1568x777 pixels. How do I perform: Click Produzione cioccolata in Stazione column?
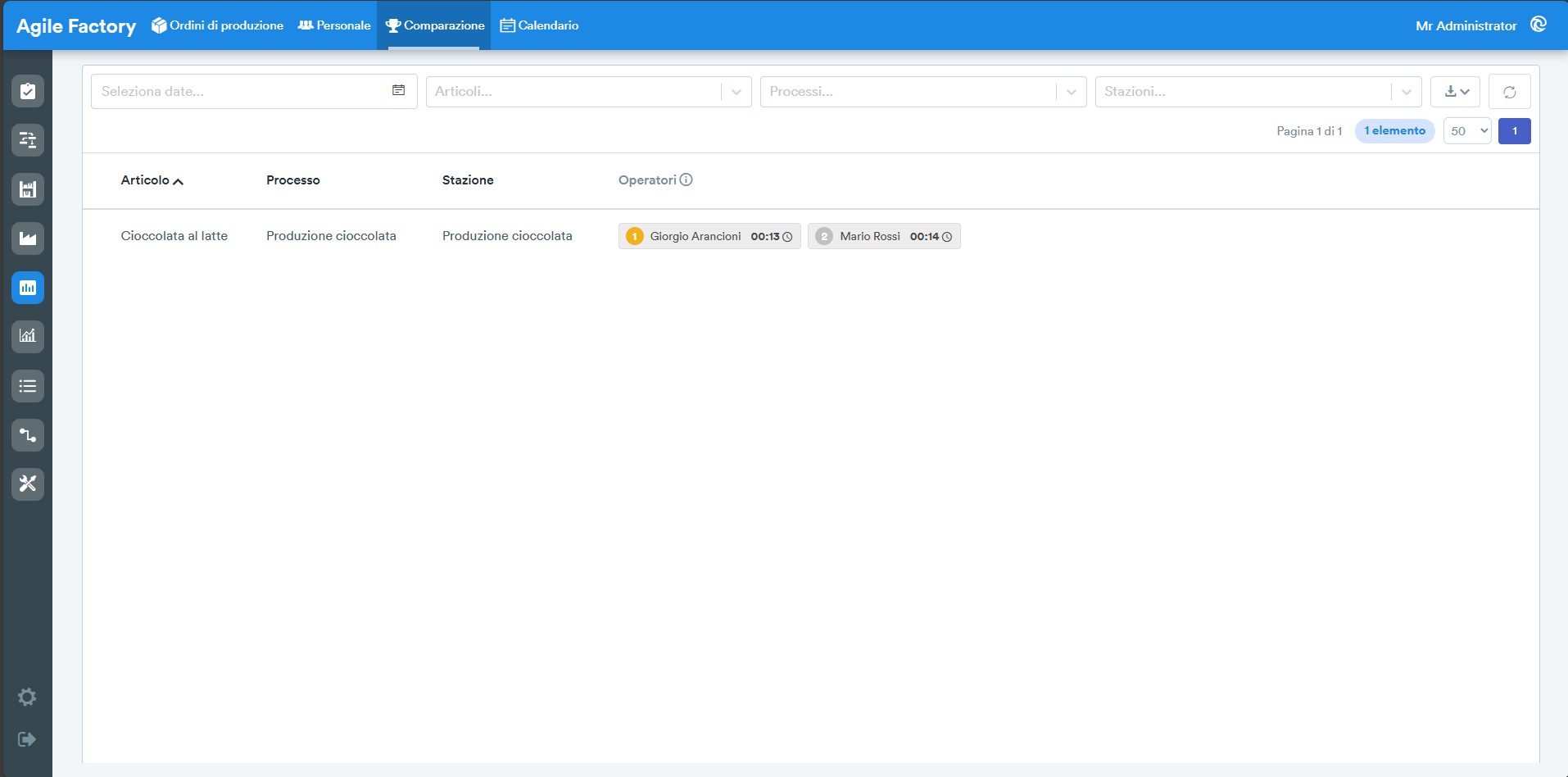click(x=507, y=236)
